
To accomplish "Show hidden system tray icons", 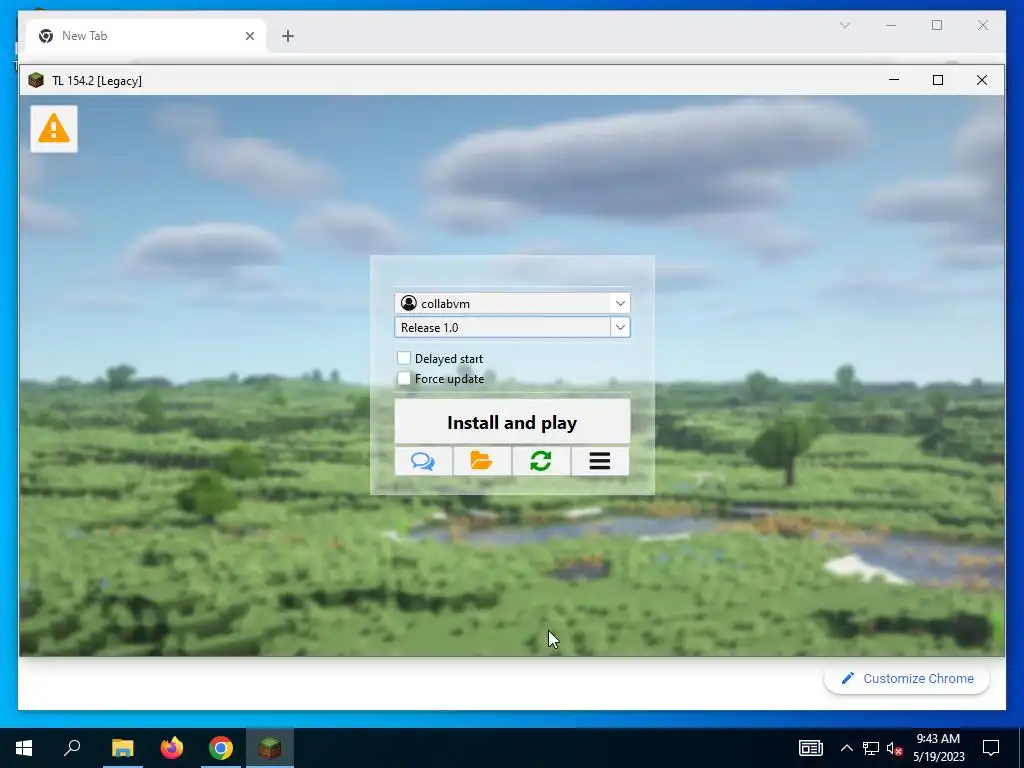I will [846, 748].
